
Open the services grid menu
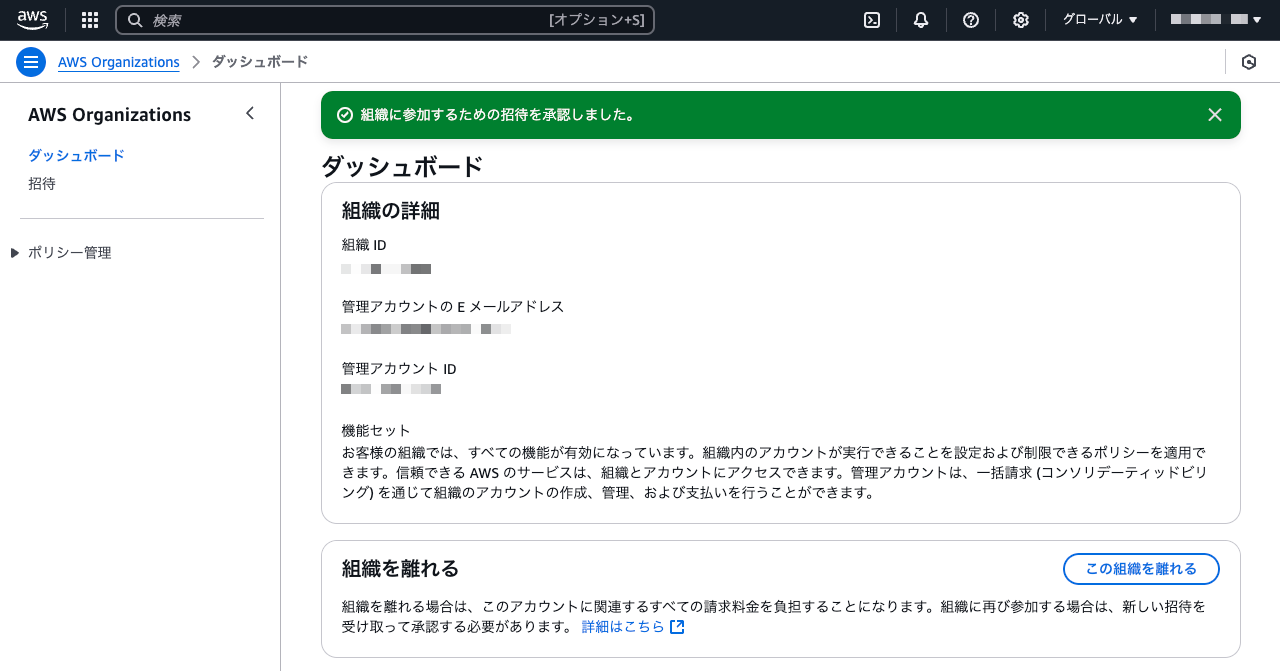coord(90,20)
